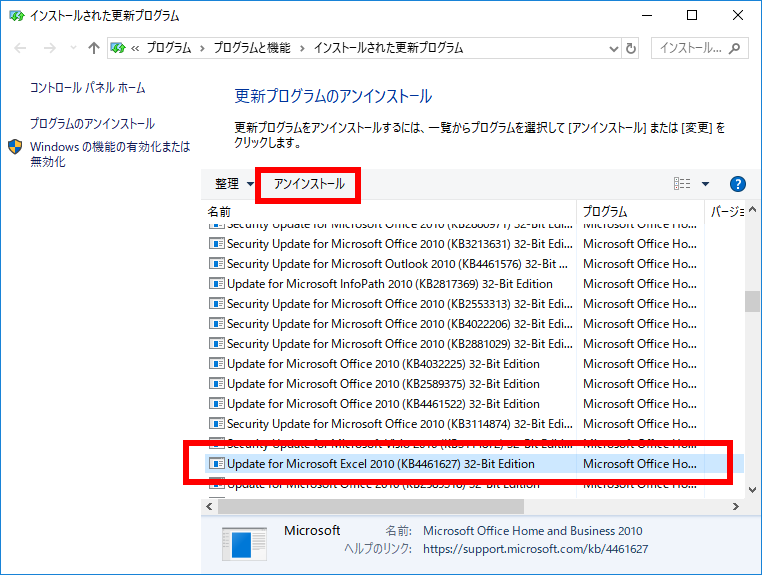Click the icon of KB2589375 update row
The image size is (762, 575).
coord(216,383)
